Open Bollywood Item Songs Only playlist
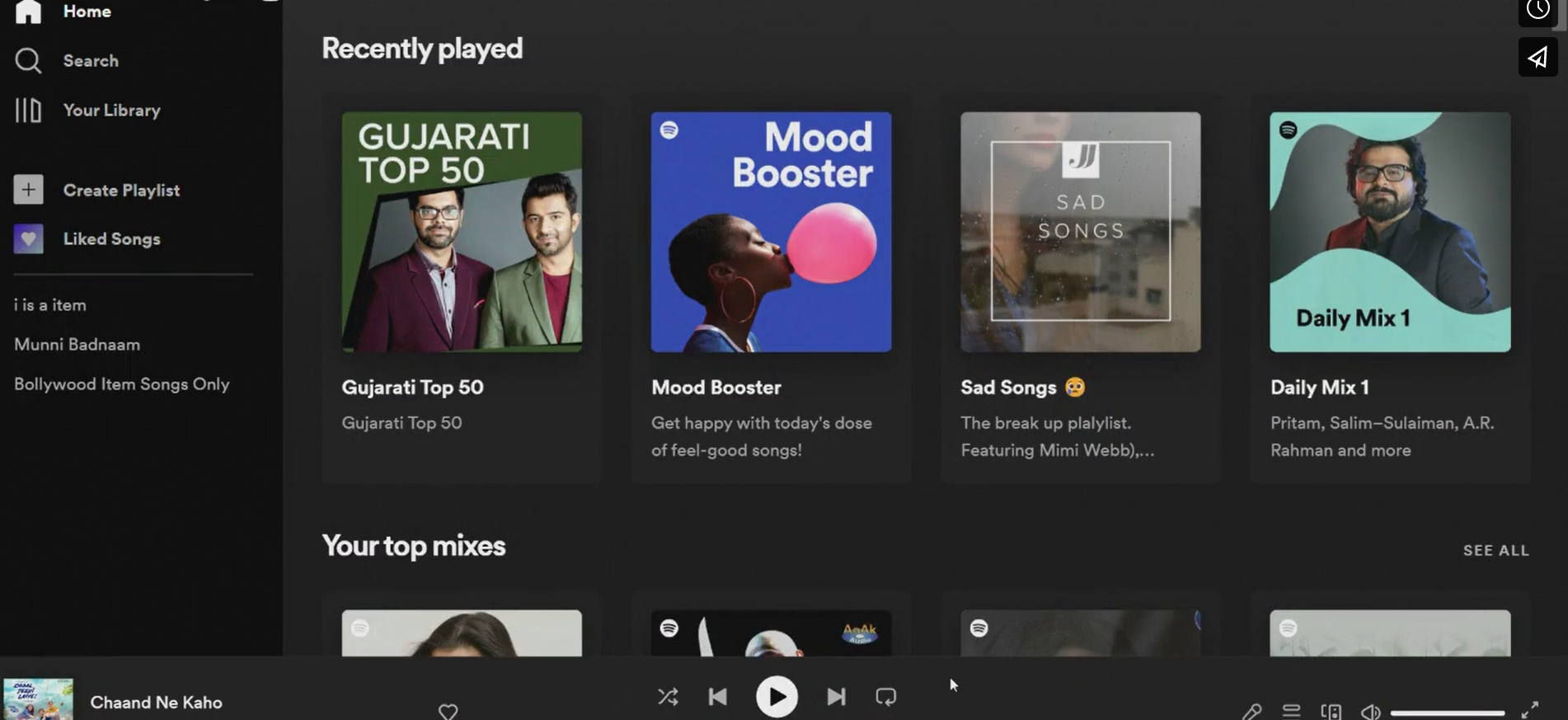 121,384
